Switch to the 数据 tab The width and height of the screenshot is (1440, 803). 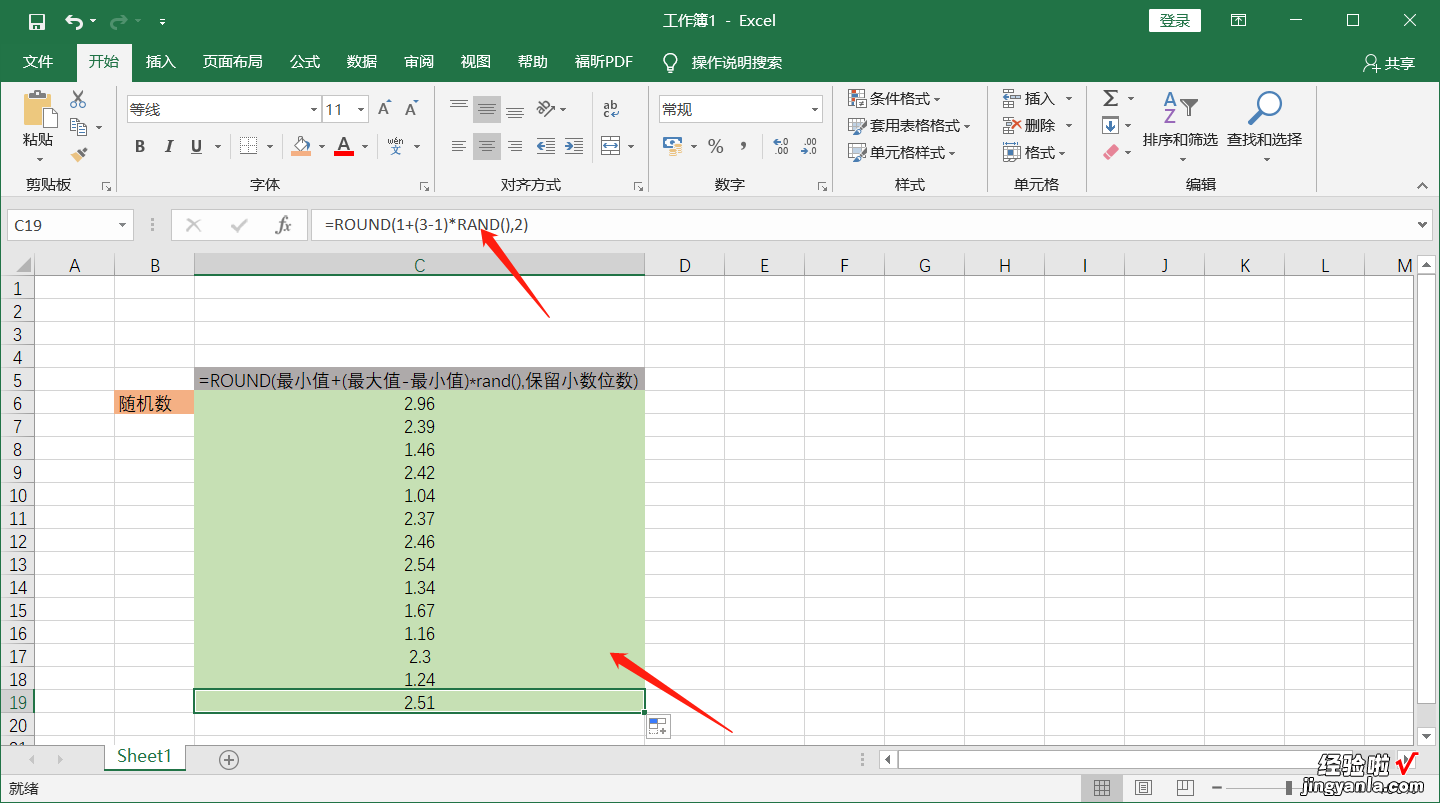point(362,62)
